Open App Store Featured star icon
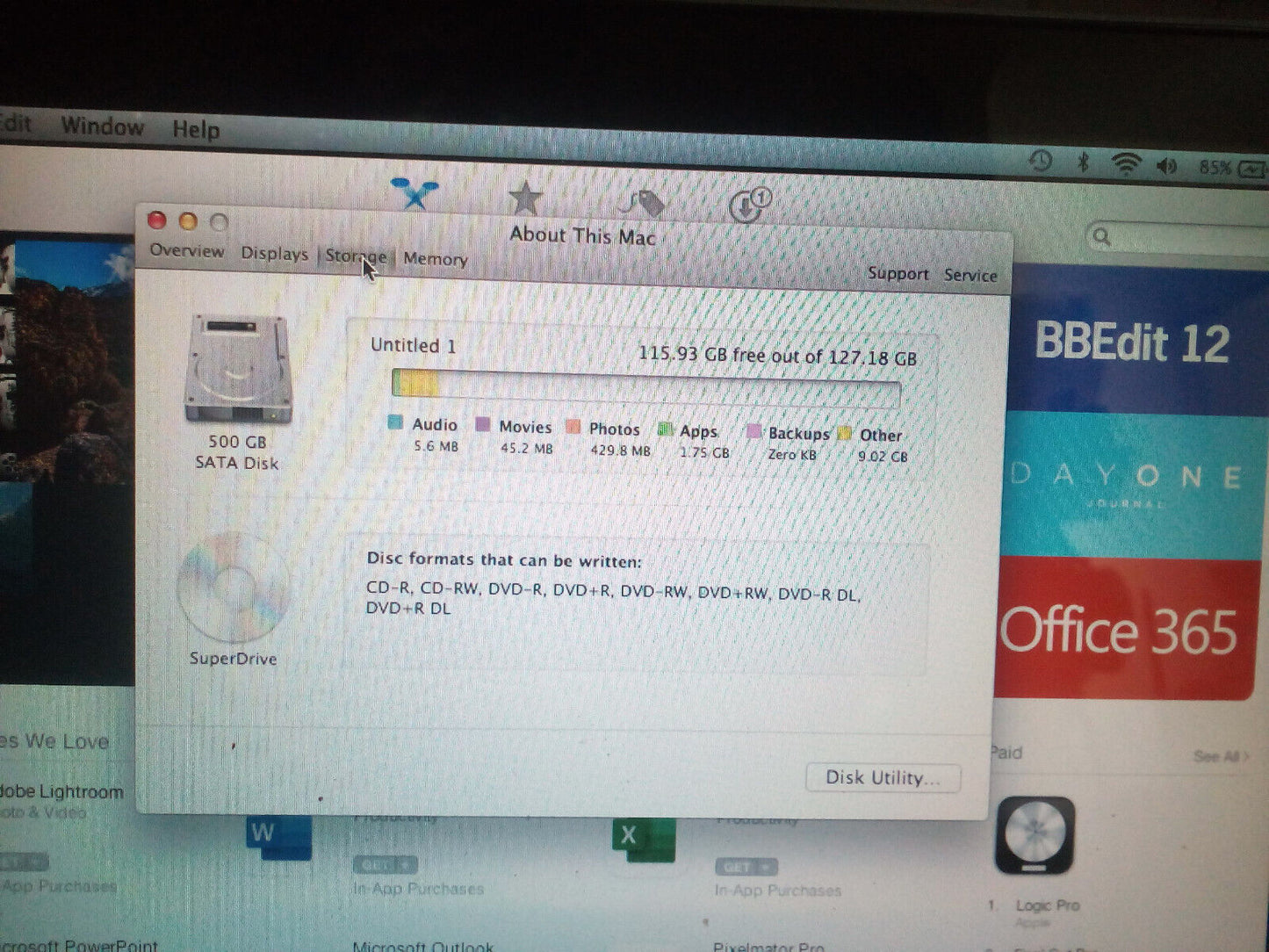1269x952 pixels. pos(525,199)
